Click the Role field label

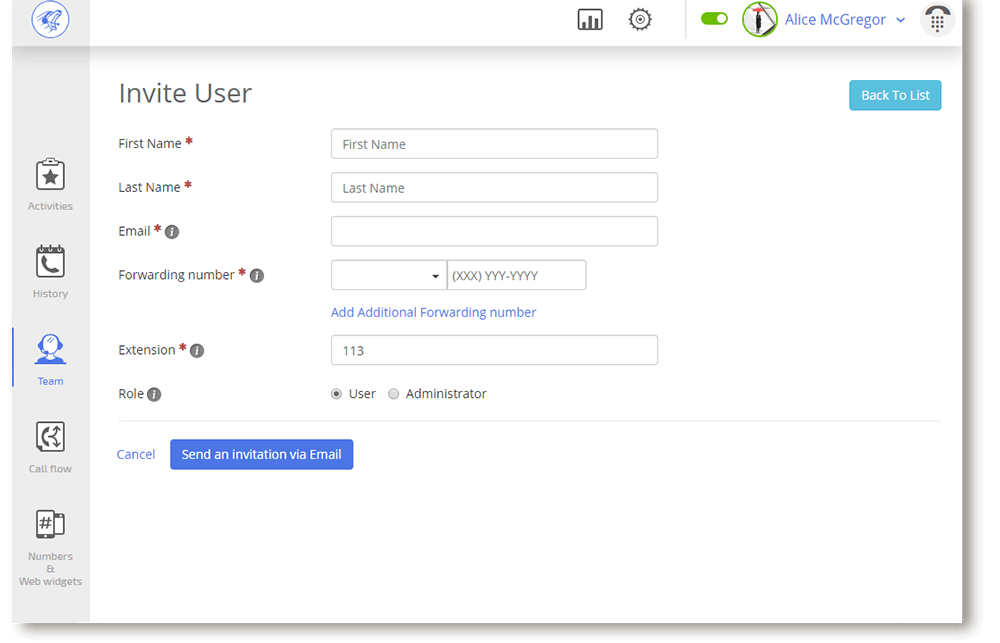(131, 394)
